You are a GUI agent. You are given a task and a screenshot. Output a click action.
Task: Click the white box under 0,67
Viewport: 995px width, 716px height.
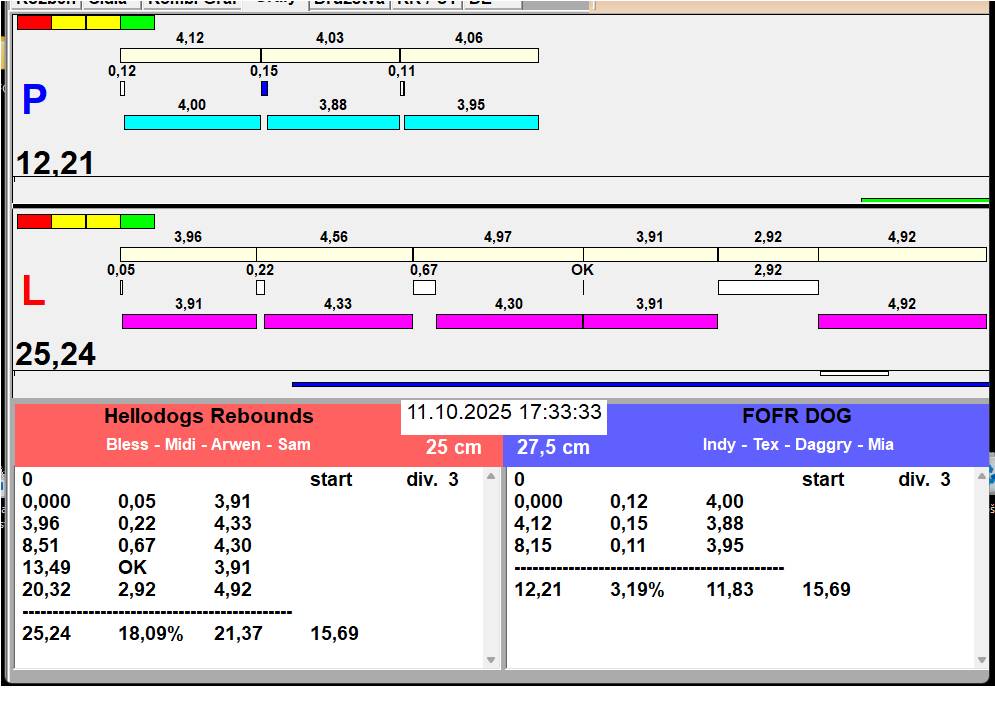point(424,288)
